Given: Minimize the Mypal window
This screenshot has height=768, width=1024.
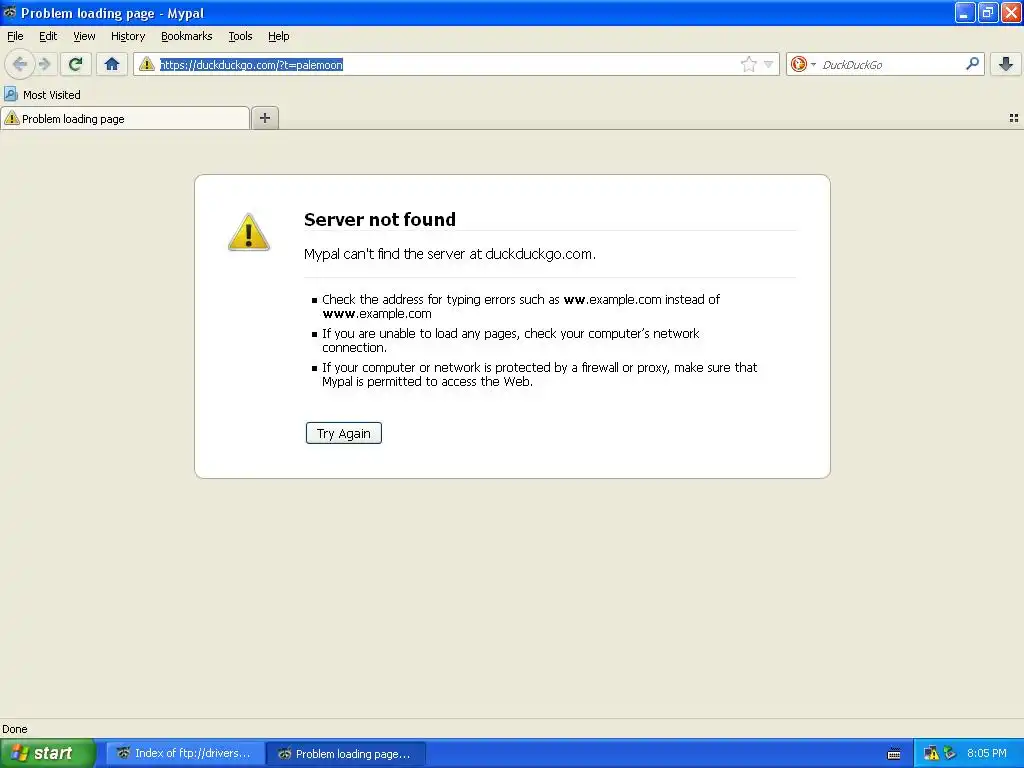Looking at the screenshot, I should [x=965, y=12].
